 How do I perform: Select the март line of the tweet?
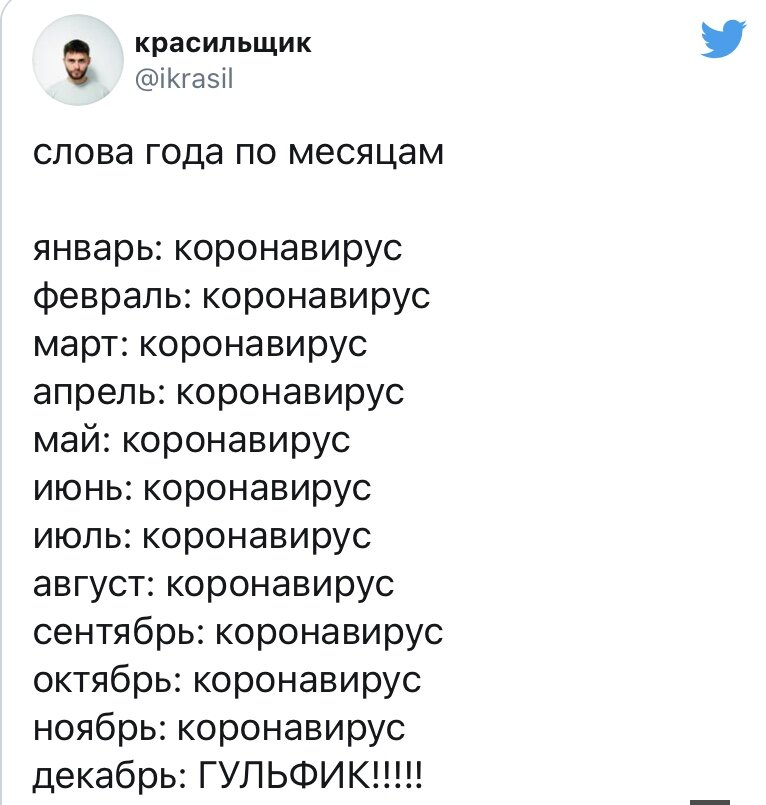[200, 344]
